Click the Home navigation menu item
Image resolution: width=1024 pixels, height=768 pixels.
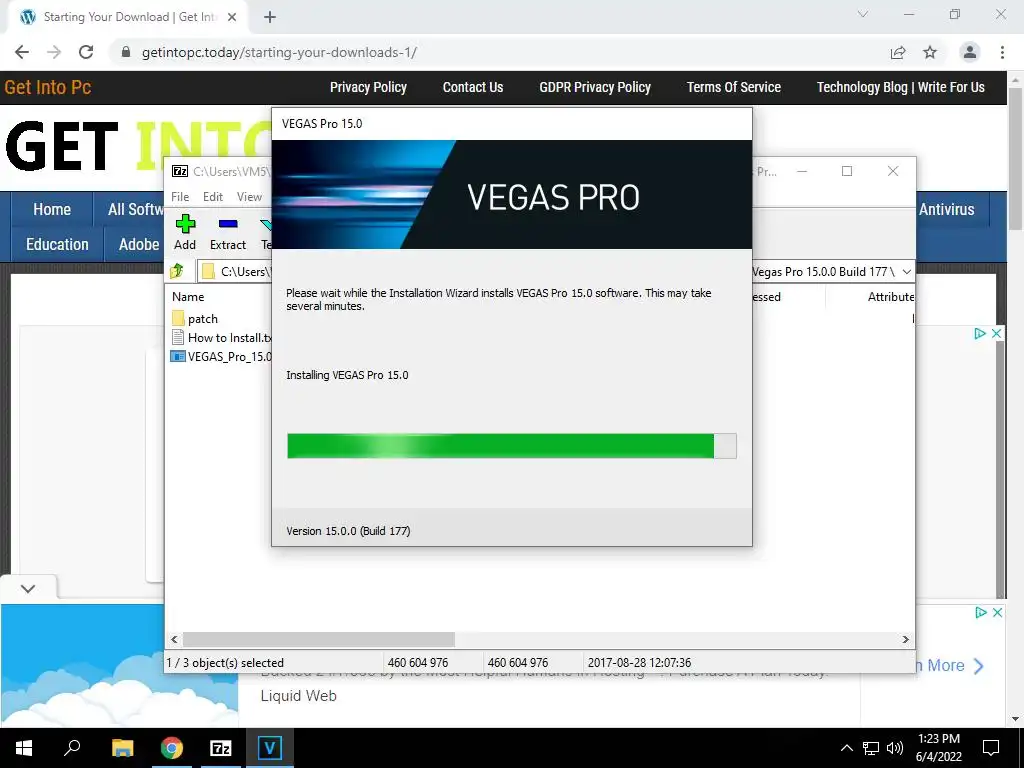52,210
